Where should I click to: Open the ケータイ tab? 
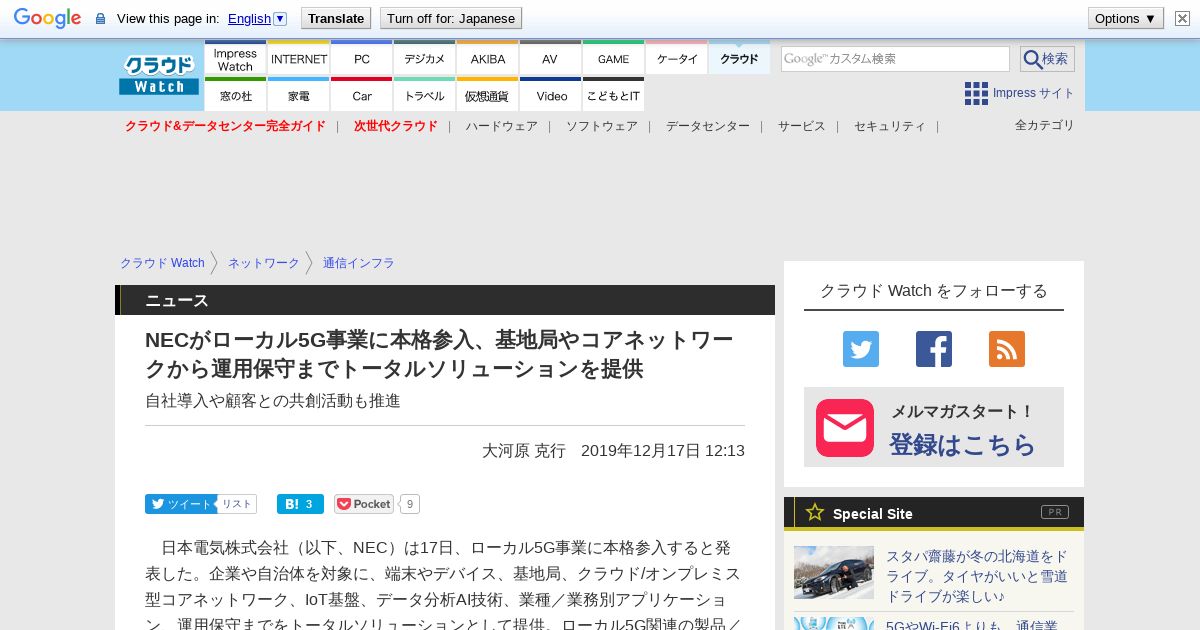(676, 58)
